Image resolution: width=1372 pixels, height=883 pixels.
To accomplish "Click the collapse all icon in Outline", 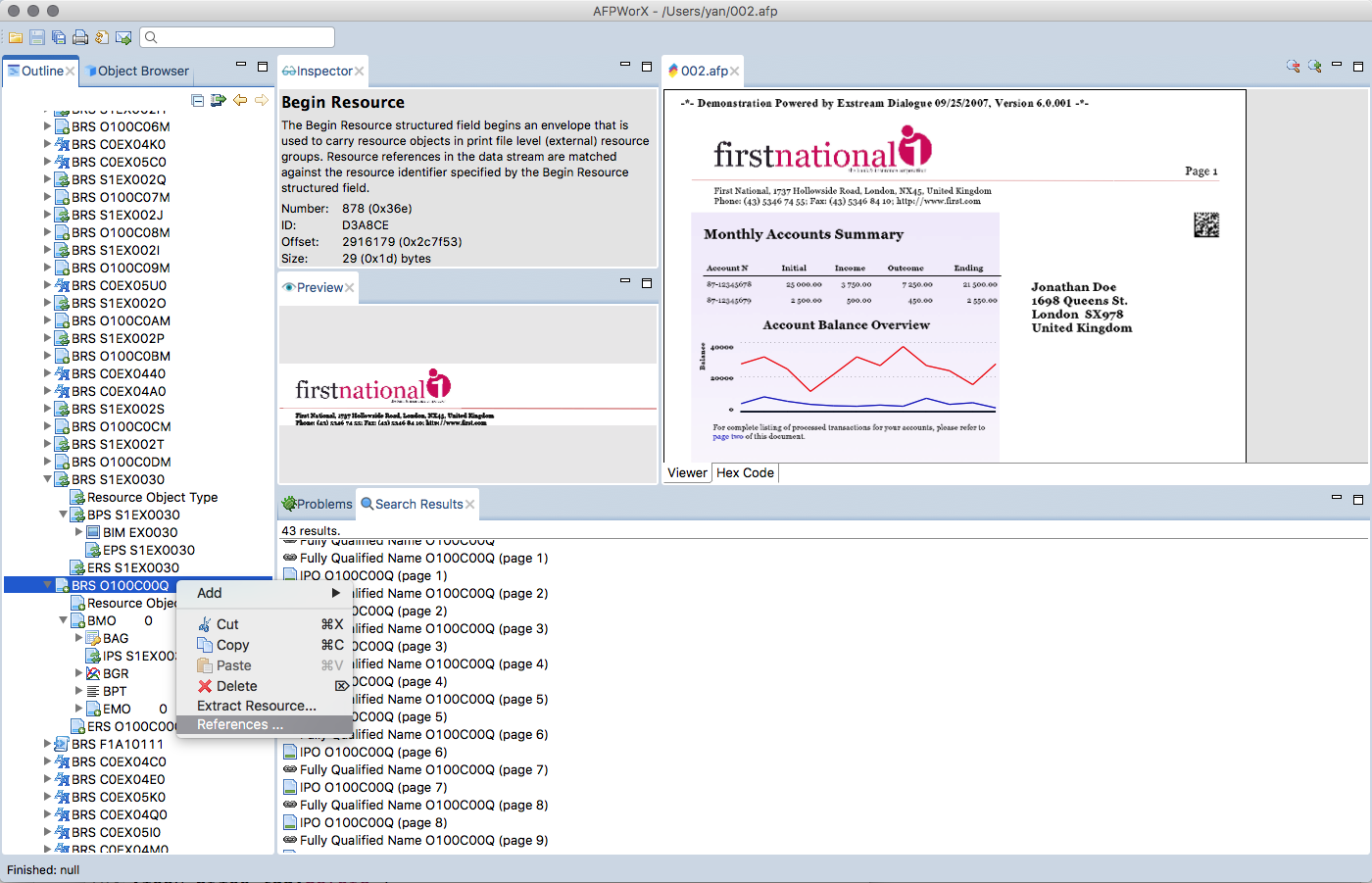I will (197, 100).
